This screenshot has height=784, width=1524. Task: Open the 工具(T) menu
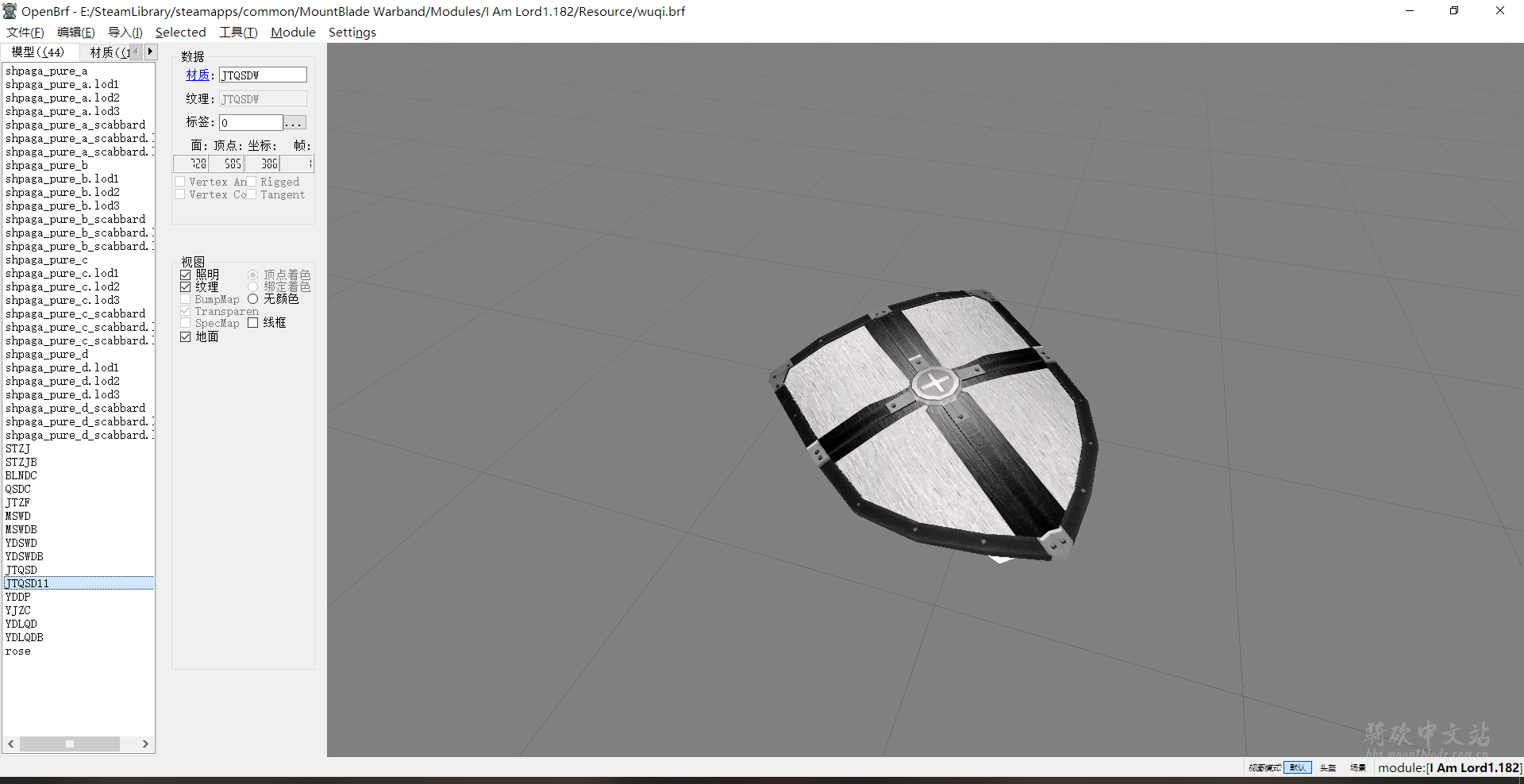click(238, 33)
